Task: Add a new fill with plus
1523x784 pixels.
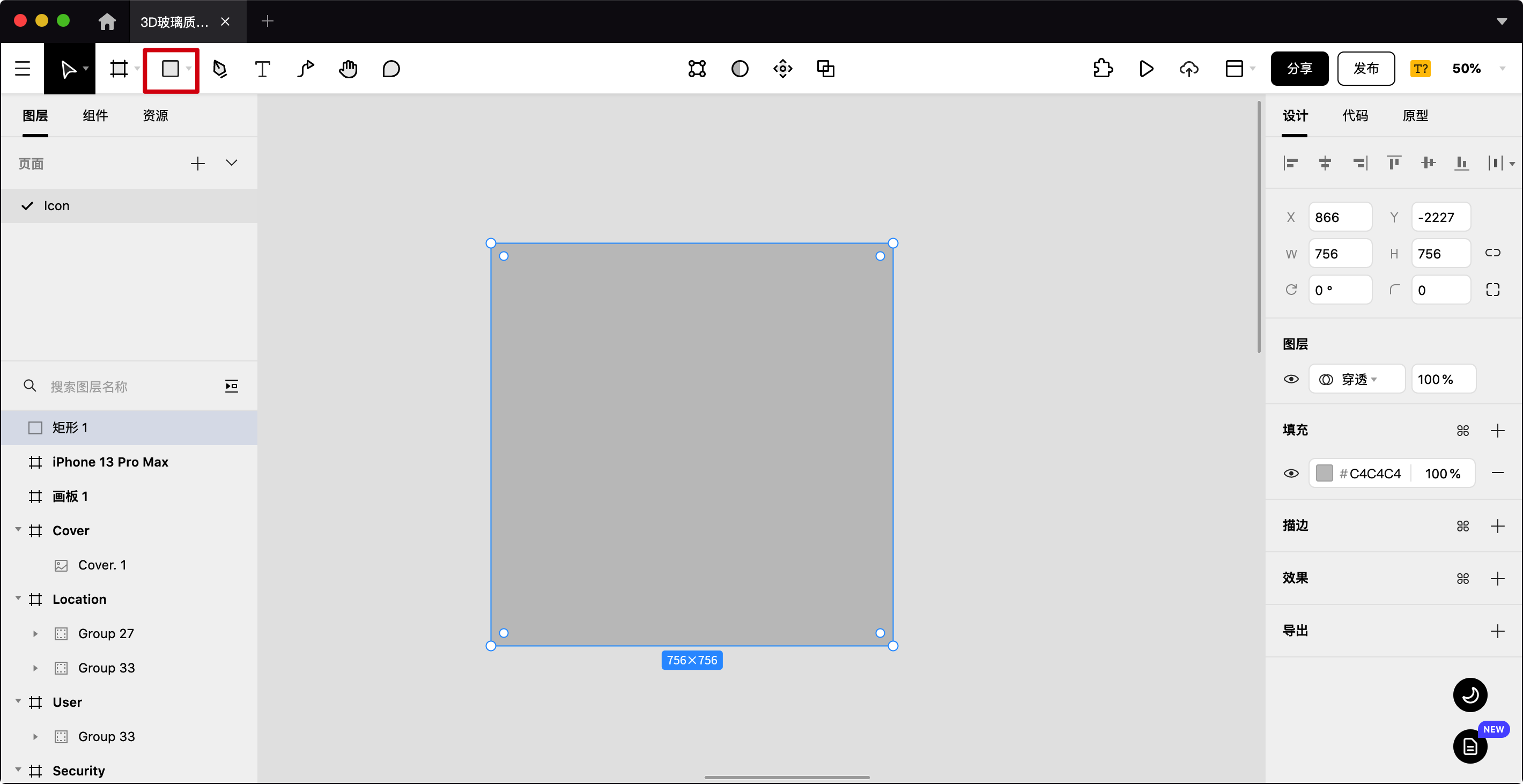Action: point(1497,431)
